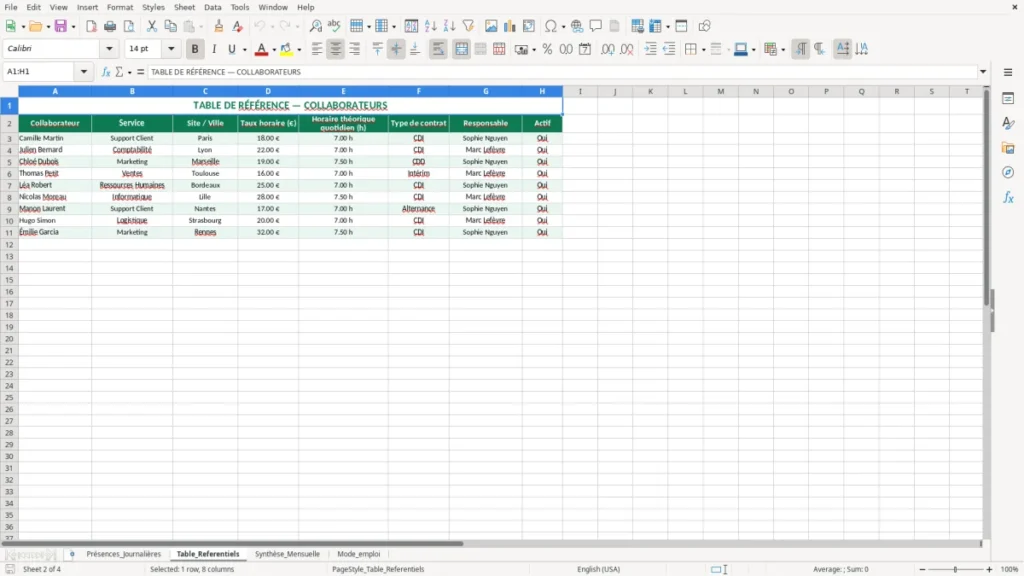Screen dimensions: 1024x576
Task: Cut selection with scissors icon
Action: tap(152, 26)
